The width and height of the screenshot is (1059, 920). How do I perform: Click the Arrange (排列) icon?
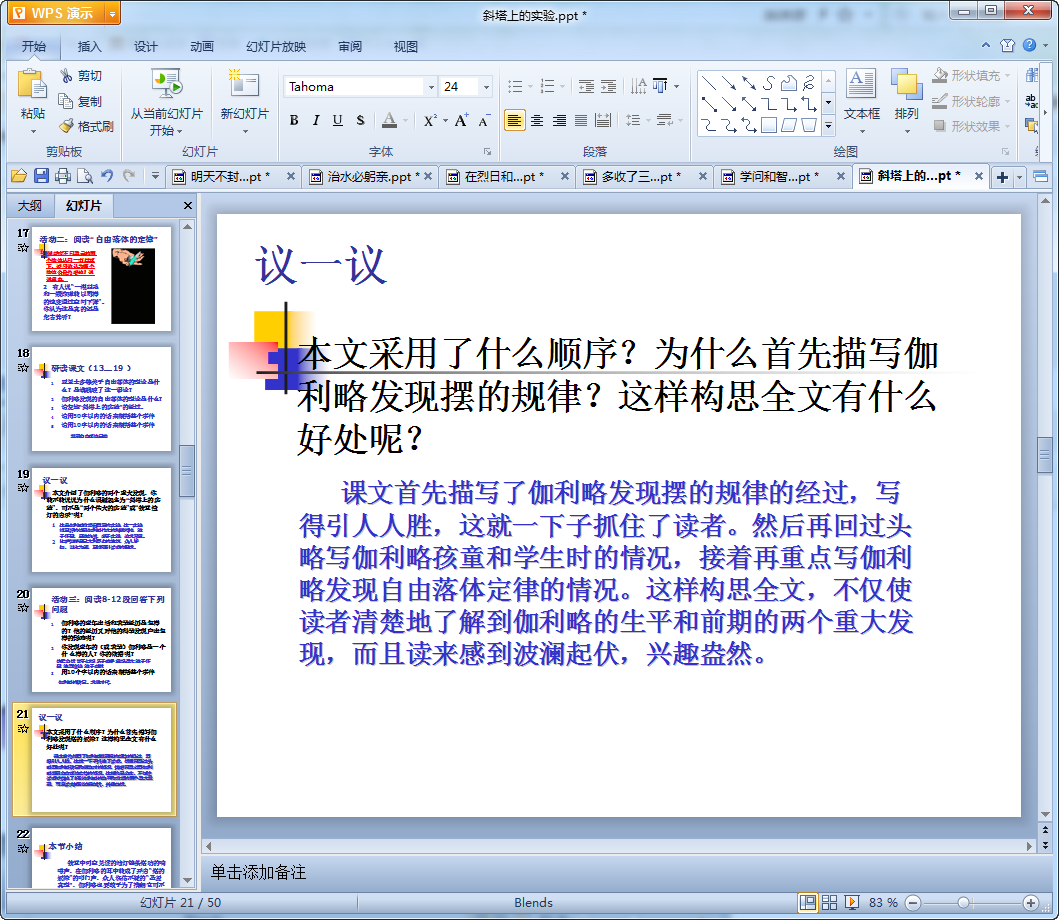click(x=906, y=84)
